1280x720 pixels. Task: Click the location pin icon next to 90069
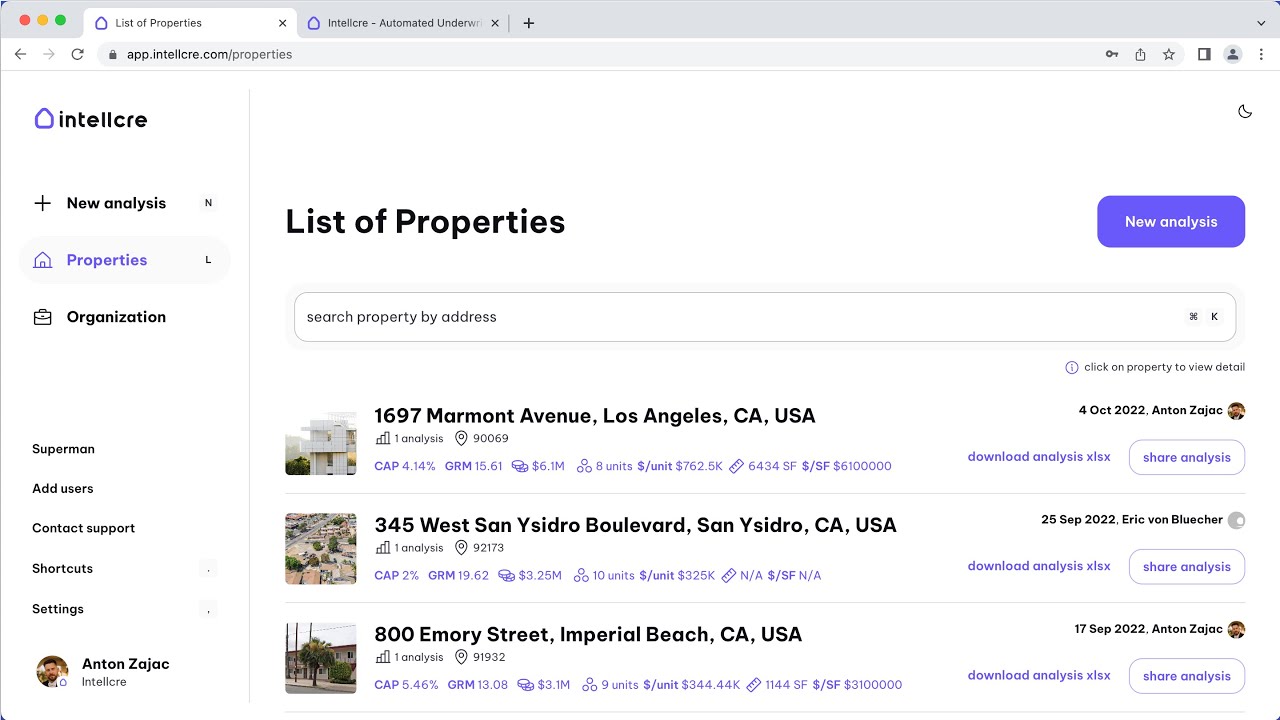[461, 439]
